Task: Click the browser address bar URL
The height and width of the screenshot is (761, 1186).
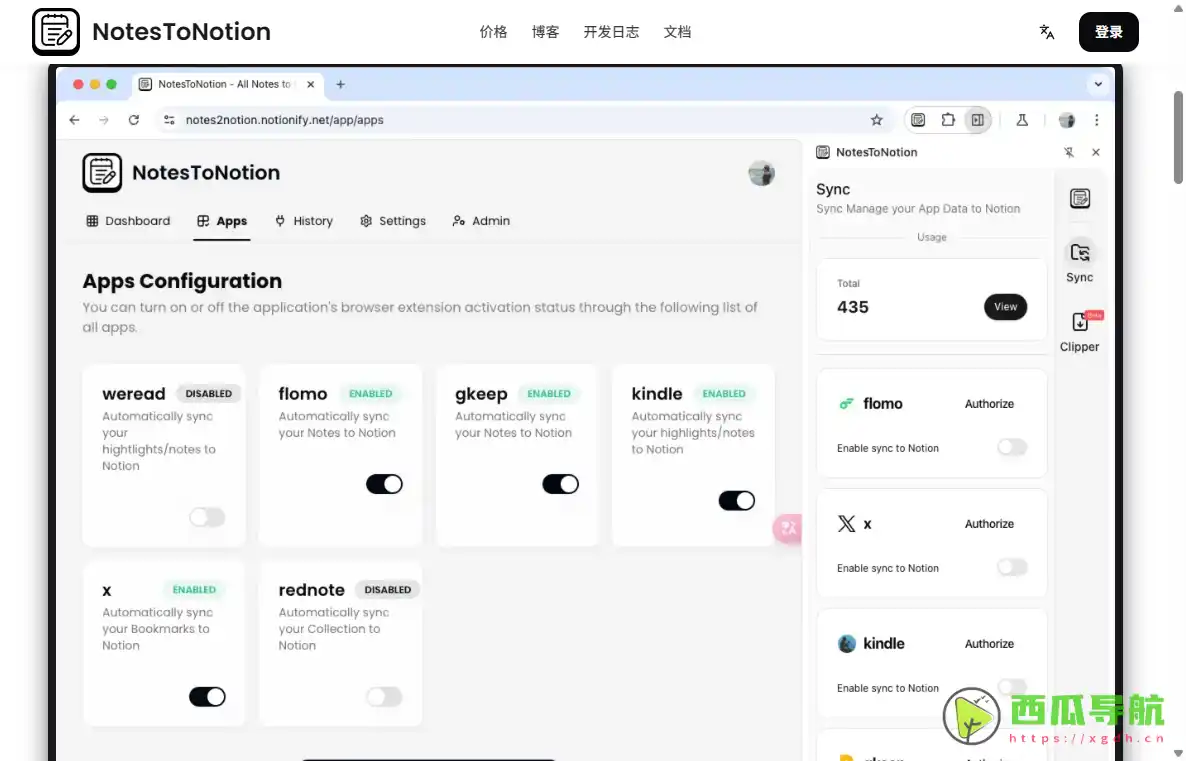Action: (x=284, y=120)
